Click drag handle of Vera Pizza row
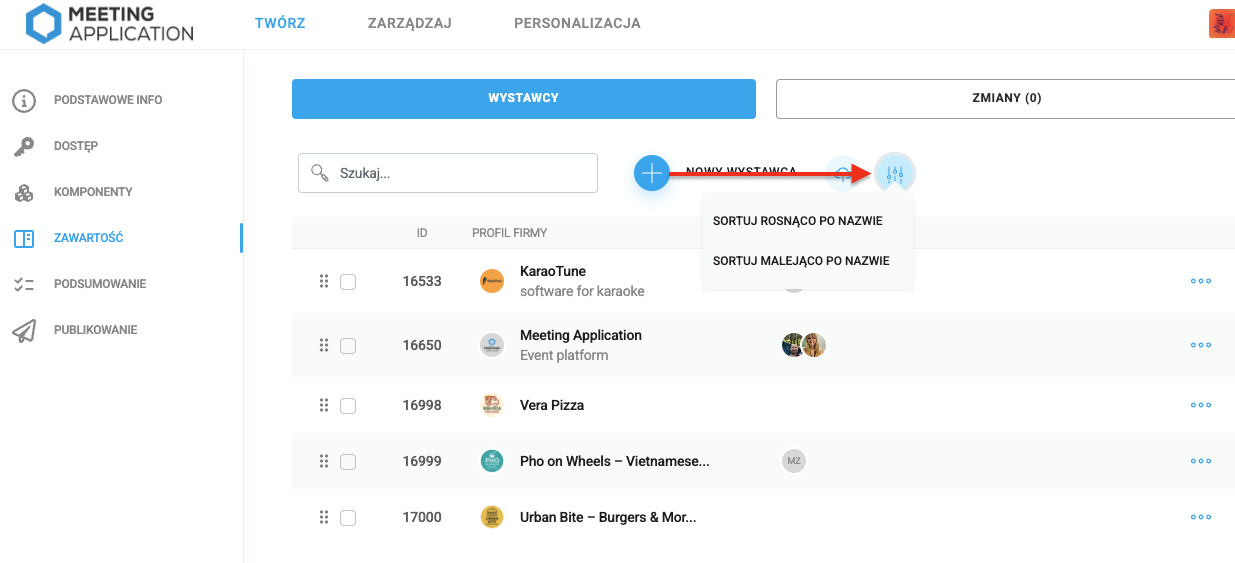1235x563 pixels. click(324, 405)
